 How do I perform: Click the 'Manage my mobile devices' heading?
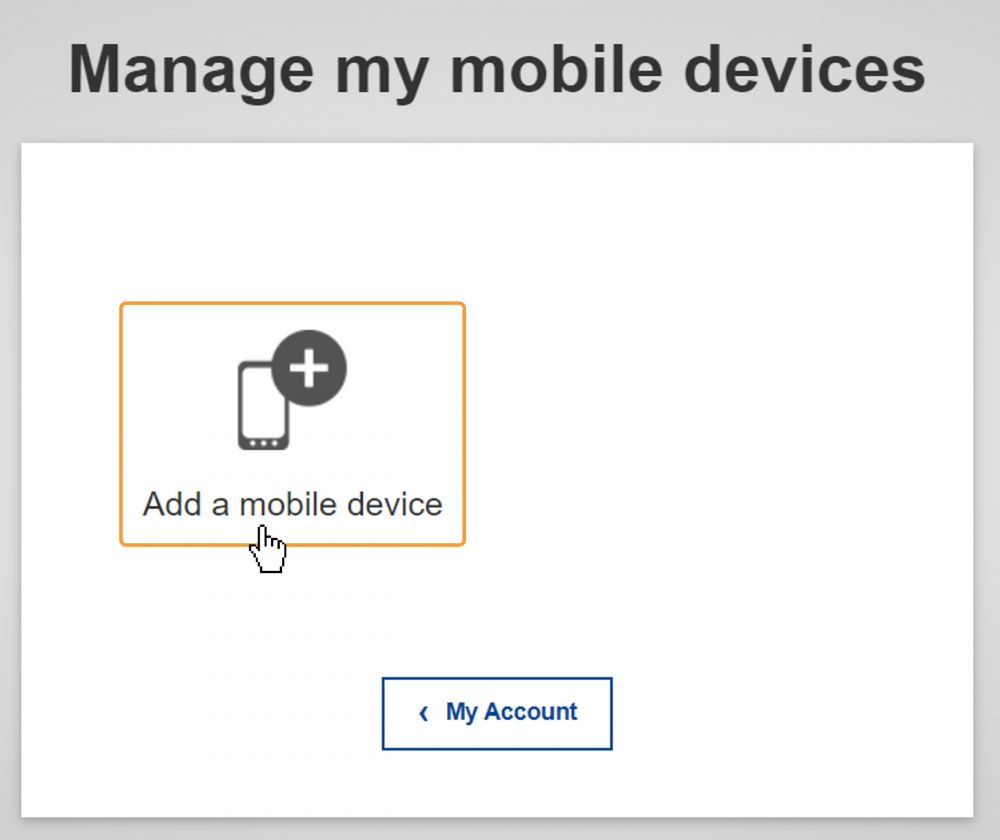click(x=497, y=70)
